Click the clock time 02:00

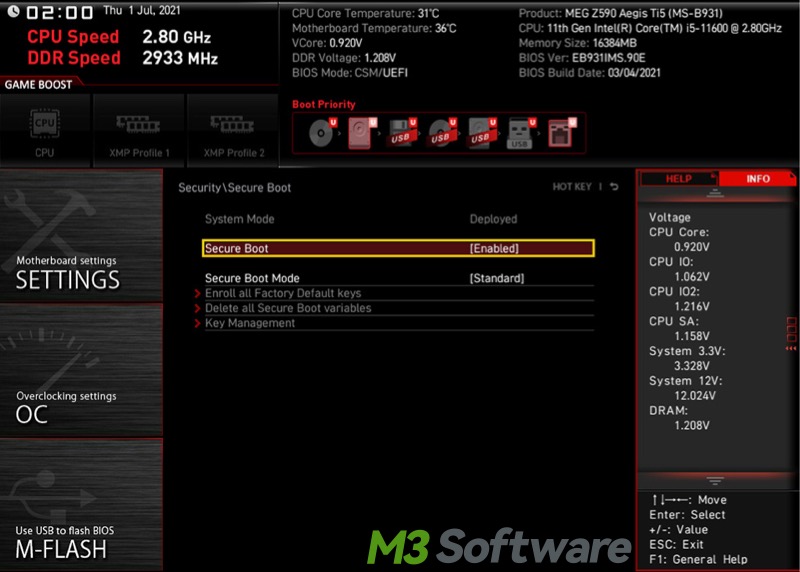tap(60, 12)
